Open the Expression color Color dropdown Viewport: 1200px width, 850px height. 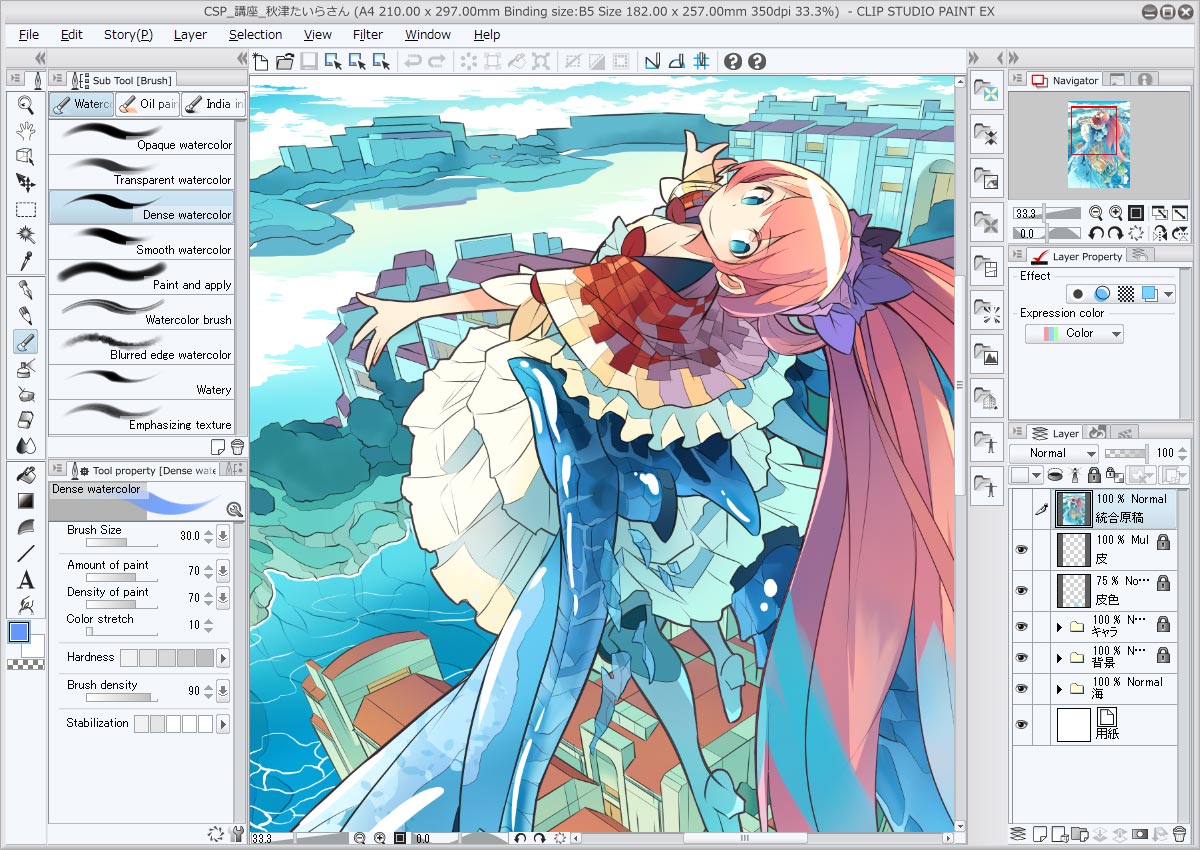coord(1074,333)
